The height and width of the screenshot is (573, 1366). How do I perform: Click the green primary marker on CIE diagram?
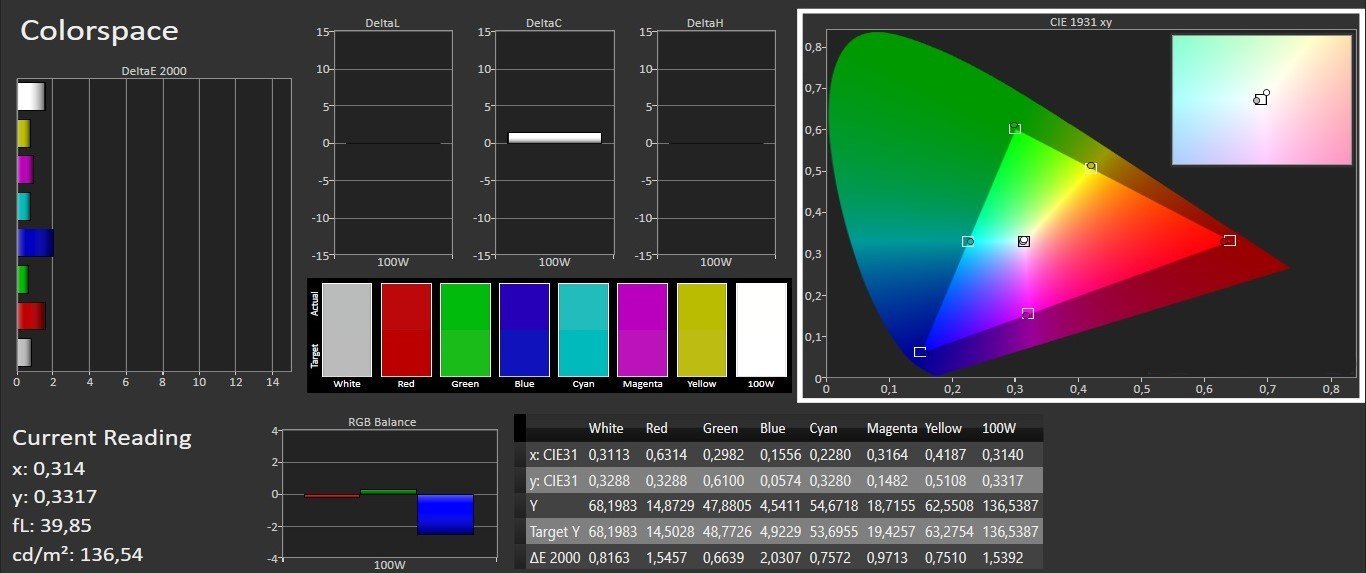[x=1015, y=128]
